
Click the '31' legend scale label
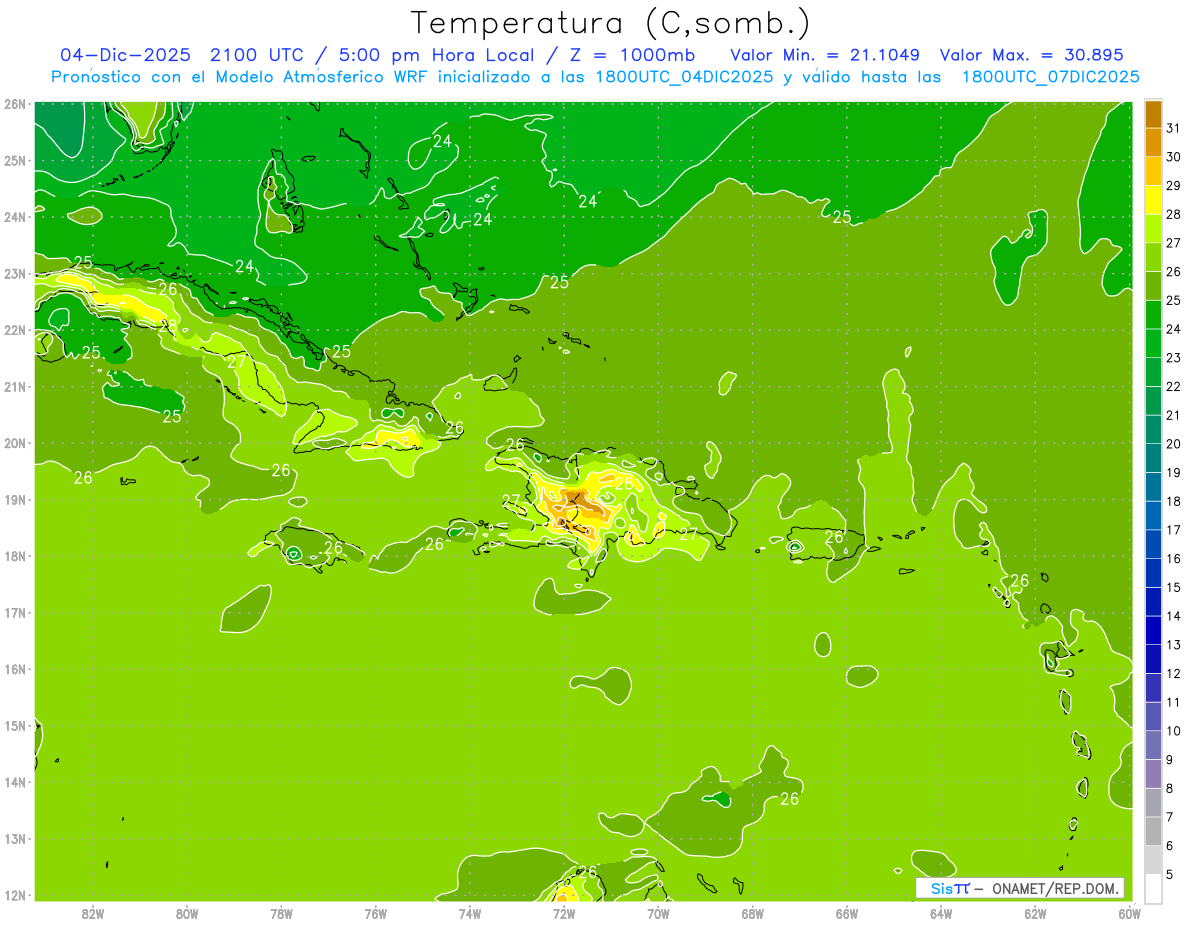click(1174, 128)
